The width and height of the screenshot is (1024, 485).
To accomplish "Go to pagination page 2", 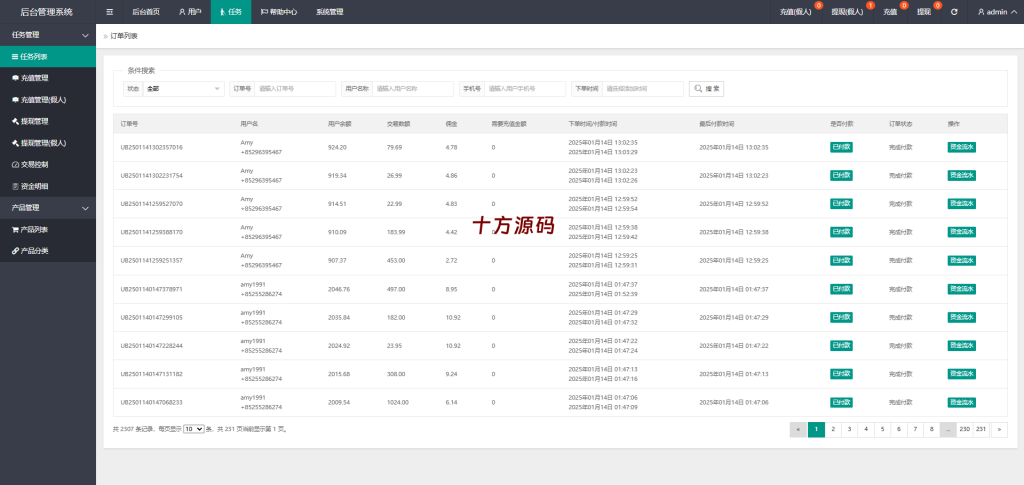I will 833,430.
